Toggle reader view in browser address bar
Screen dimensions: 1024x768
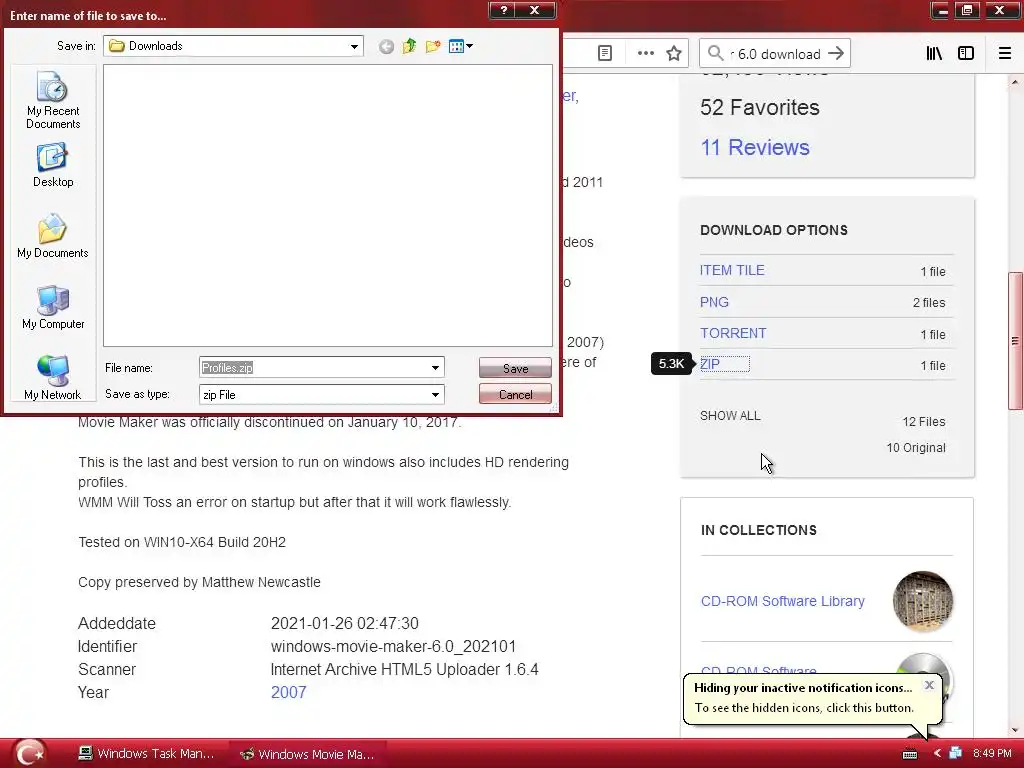point(605,54)
